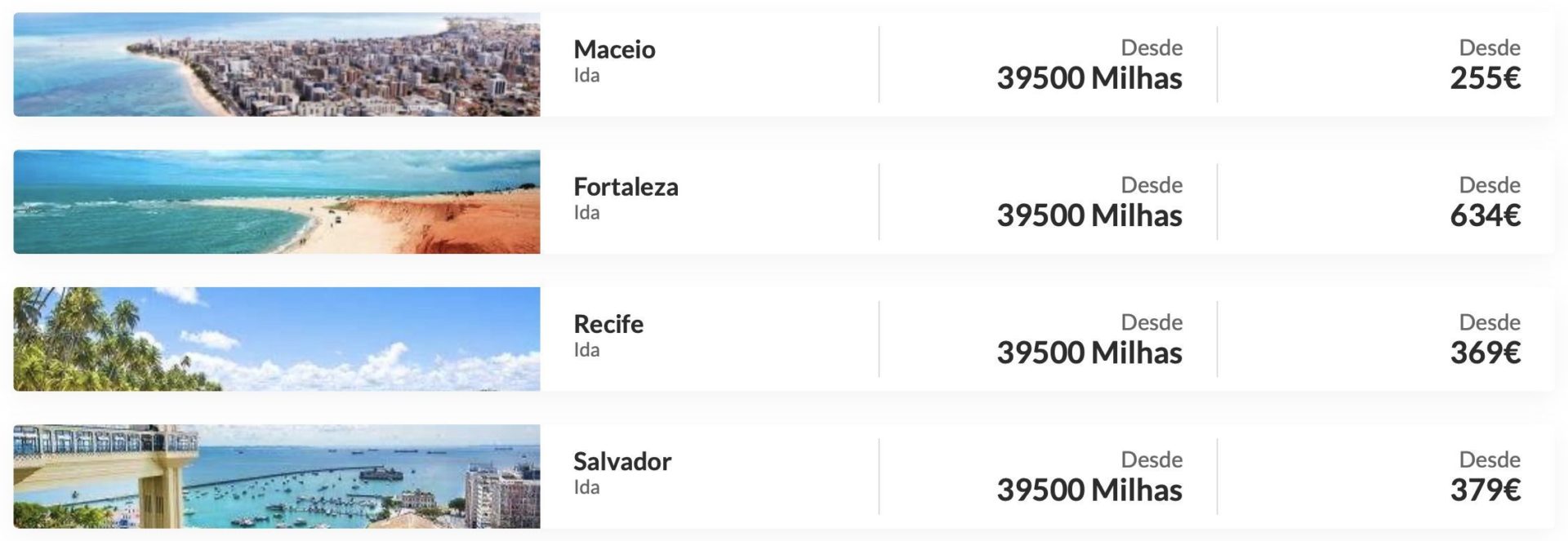Pick the 255€ price for Maceio
The width and height of the screenshot is (1568, 541).
click(1485, 78)
